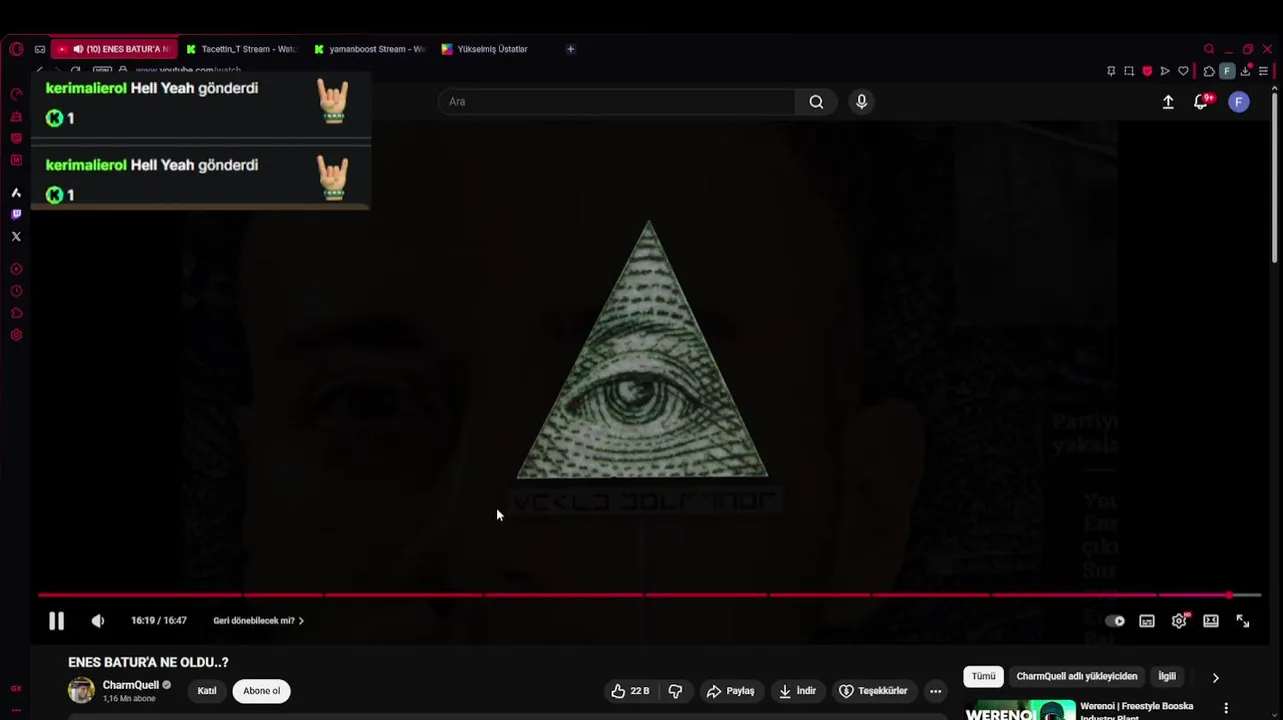Open the browser extensions puzzle icon
Viewport: 1283px width, 720px height.
pos(1209,71)
